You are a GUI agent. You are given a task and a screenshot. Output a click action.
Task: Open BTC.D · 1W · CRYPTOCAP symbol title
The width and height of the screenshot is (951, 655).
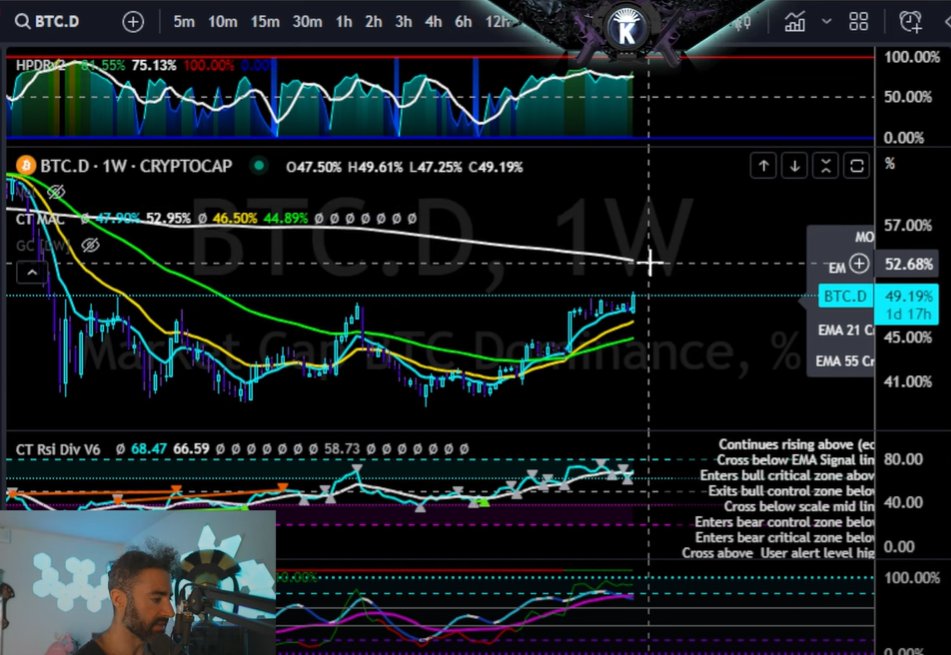click(x=136, y=166)
